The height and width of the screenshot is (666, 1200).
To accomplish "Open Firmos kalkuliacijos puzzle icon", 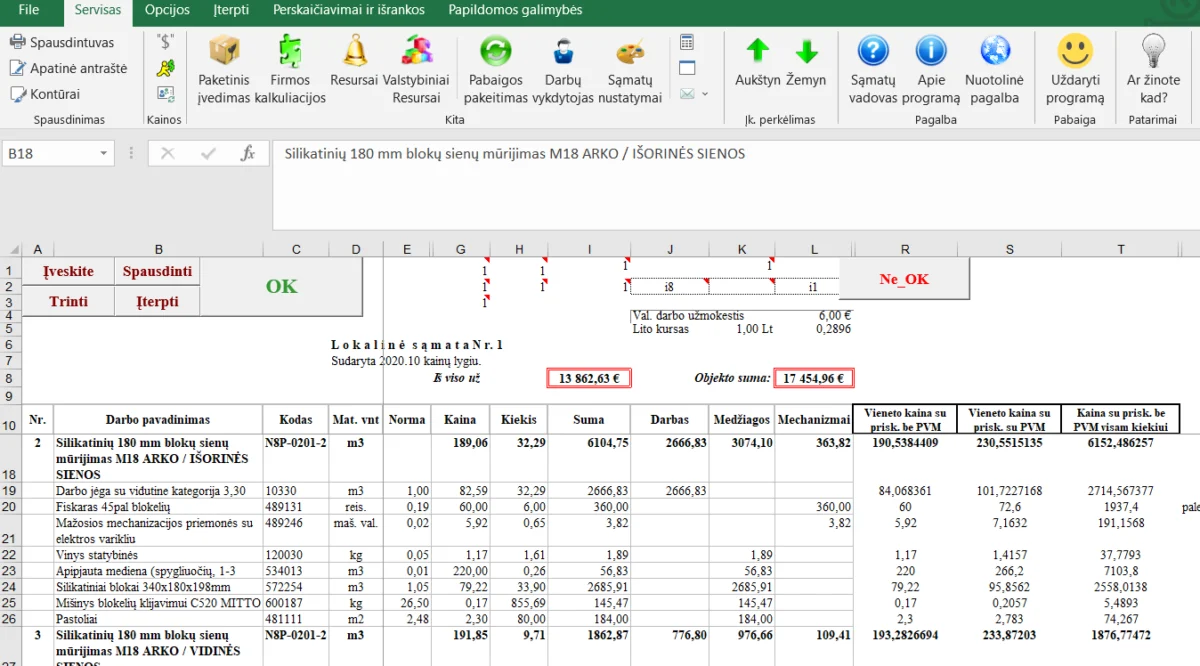I will point(290,52).
